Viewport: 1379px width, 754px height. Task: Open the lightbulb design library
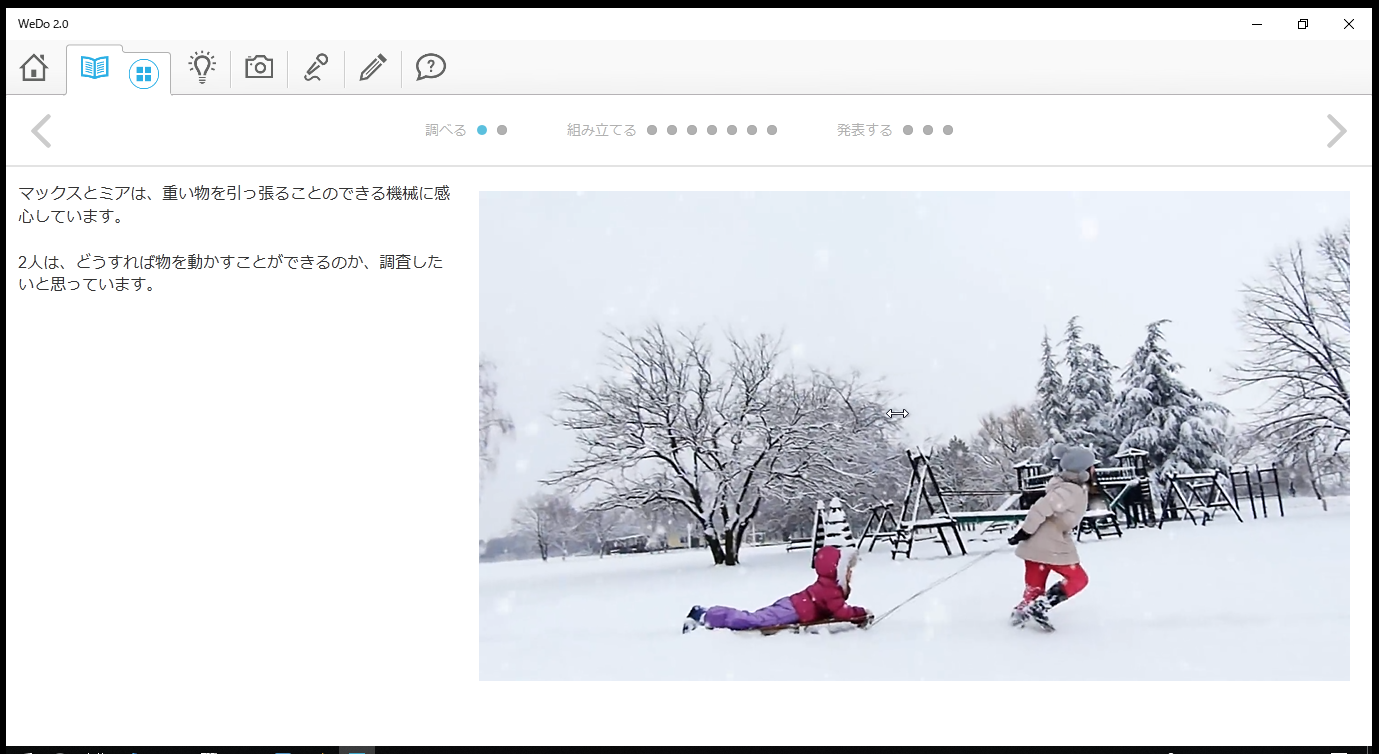[x=203, y=67]
